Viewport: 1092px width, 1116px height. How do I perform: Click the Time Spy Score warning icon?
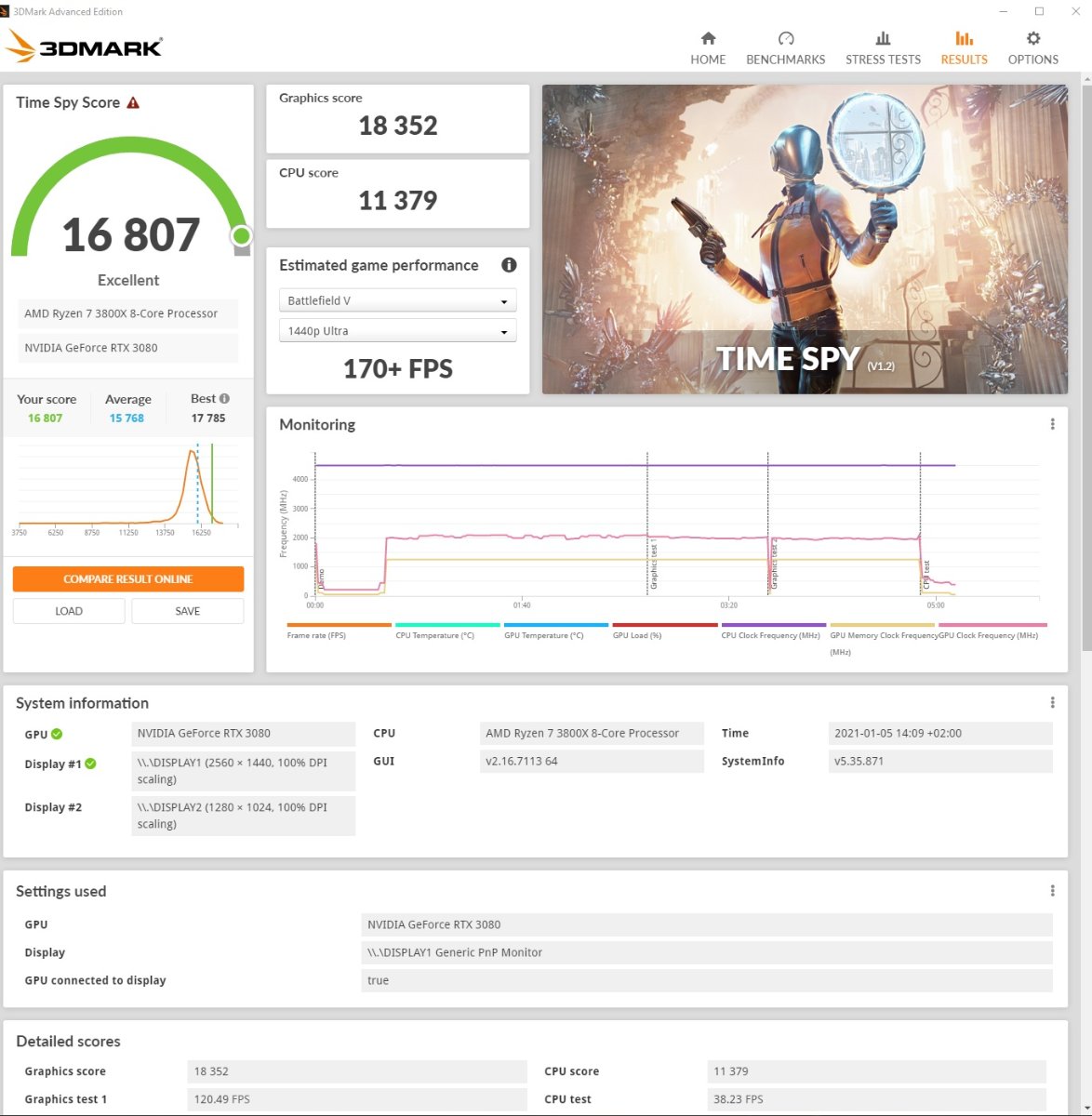pos(133,102)
